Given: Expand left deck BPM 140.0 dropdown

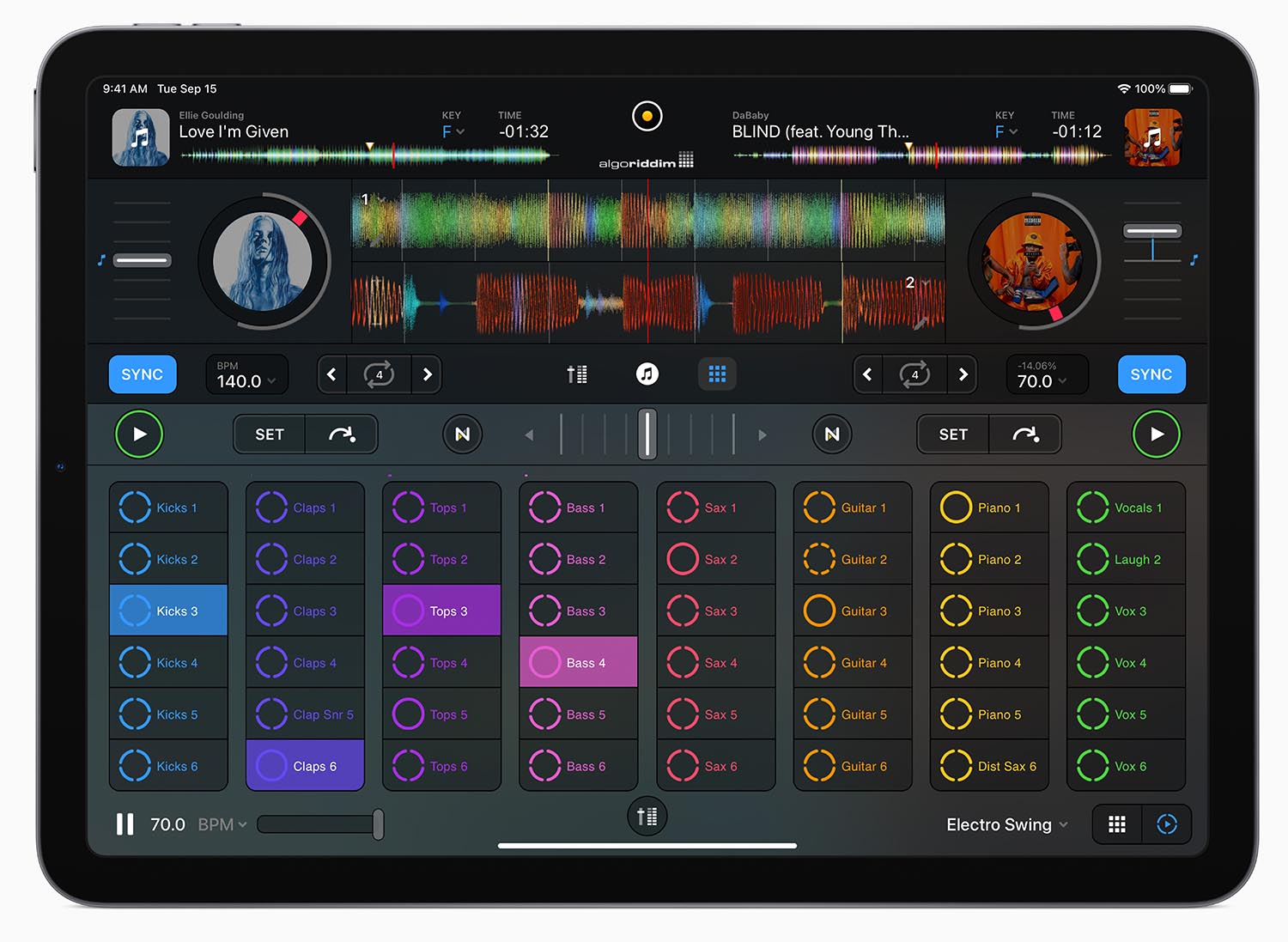Looking at the screenshot, I should (x=246, y=374).
